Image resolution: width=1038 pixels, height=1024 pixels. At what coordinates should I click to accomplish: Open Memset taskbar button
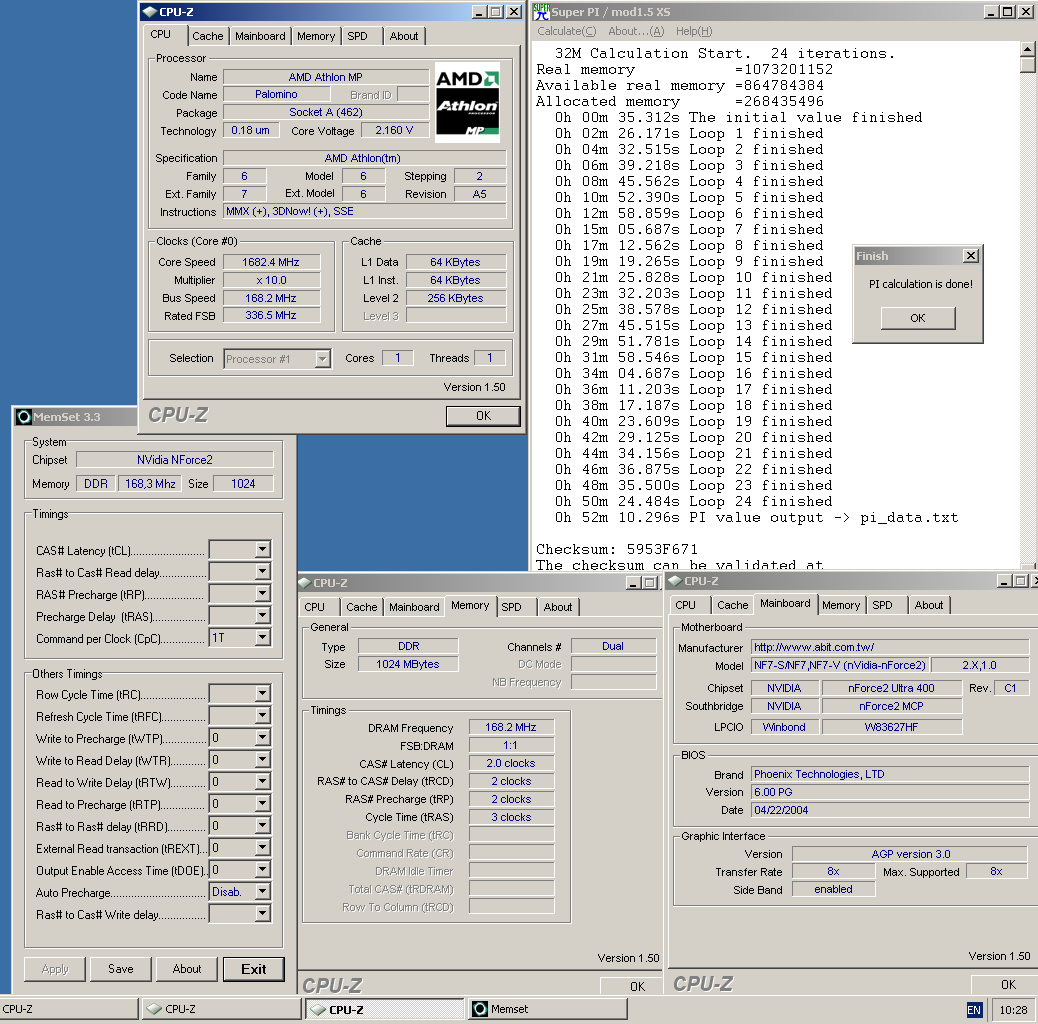pyautogui.click(x=548, y=1009)
